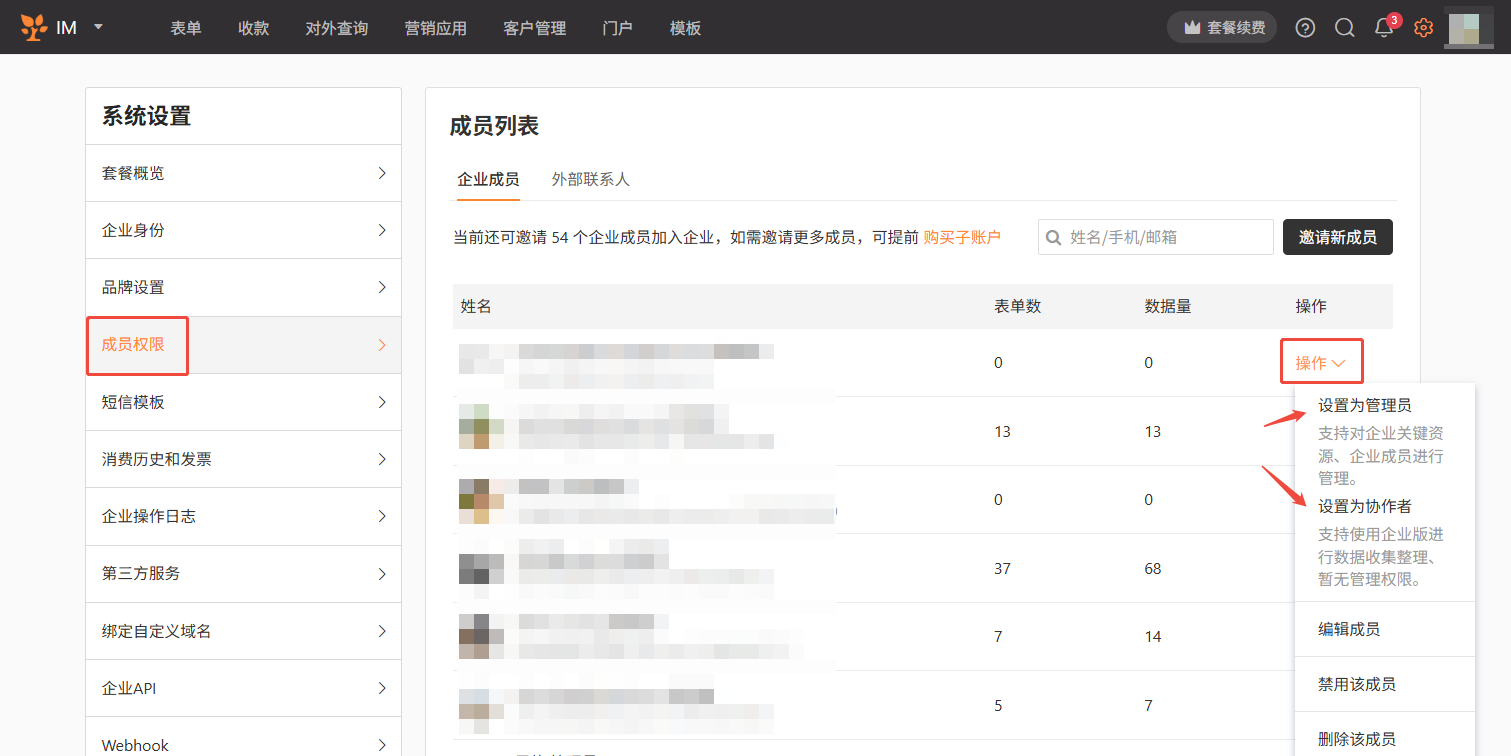Open 企业API settings section
1511x756 pixels.
(243, 688)
